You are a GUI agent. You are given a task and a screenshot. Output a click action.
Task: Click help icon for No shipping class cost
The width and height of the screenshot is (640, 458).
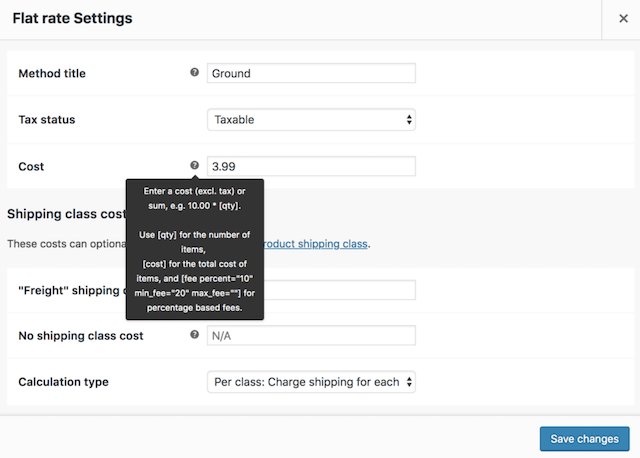pos(194,335)
